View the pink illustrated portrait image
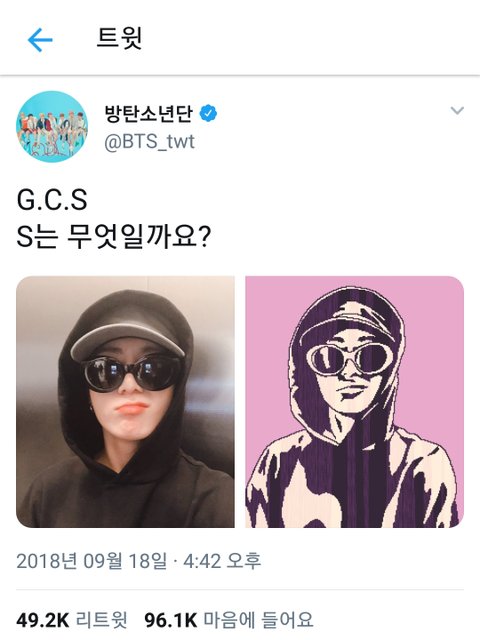Screen dimensions: 480x640 coord(354,402)
